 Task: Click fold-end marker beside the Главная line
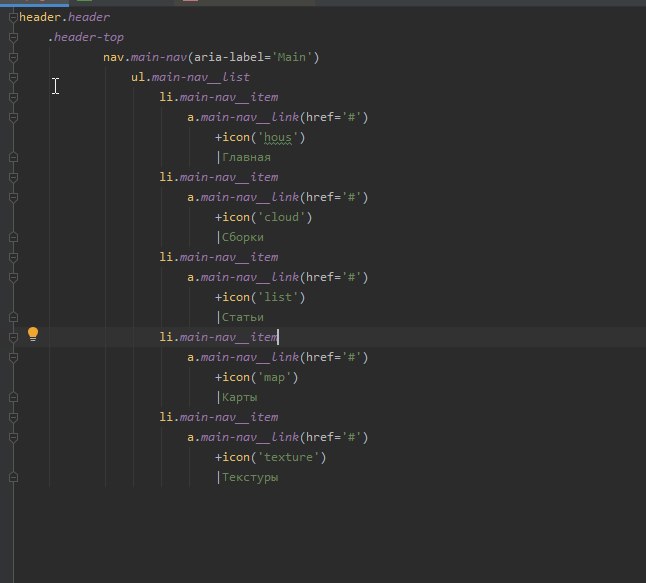point(13,157)
